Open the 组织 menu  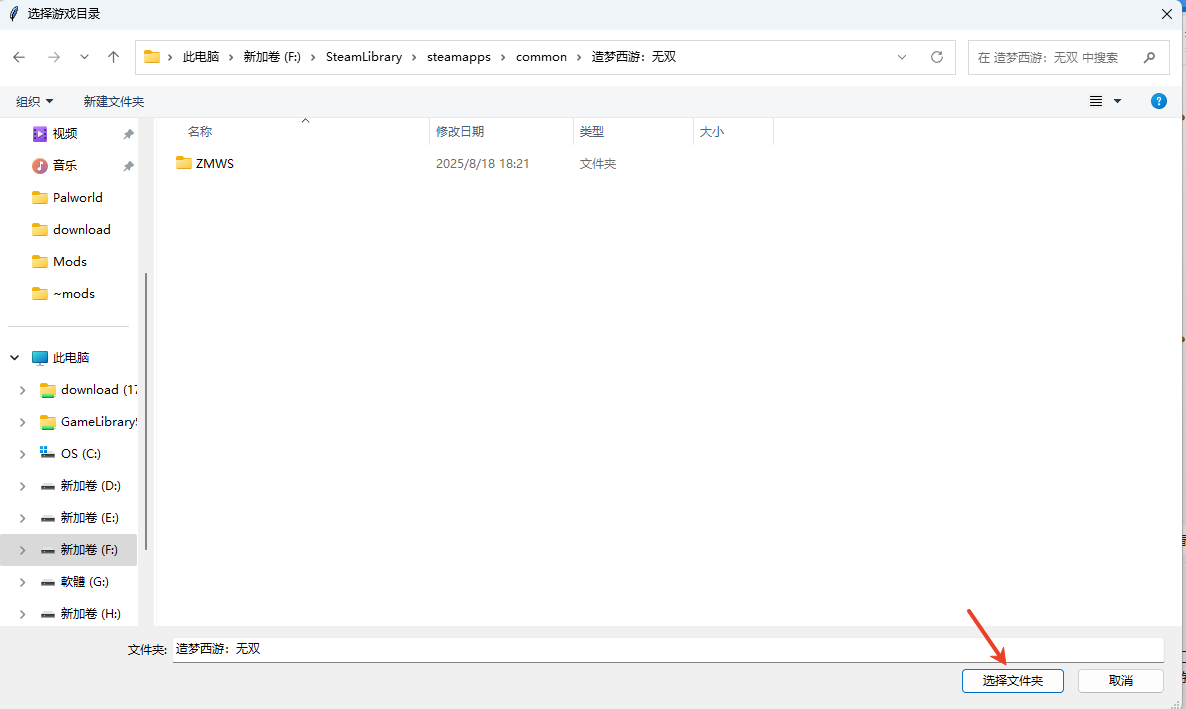(34, 101)
